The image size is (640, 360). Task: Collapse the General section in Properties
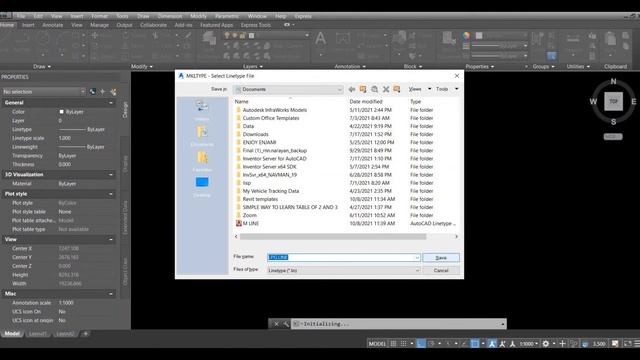(111, 103)
